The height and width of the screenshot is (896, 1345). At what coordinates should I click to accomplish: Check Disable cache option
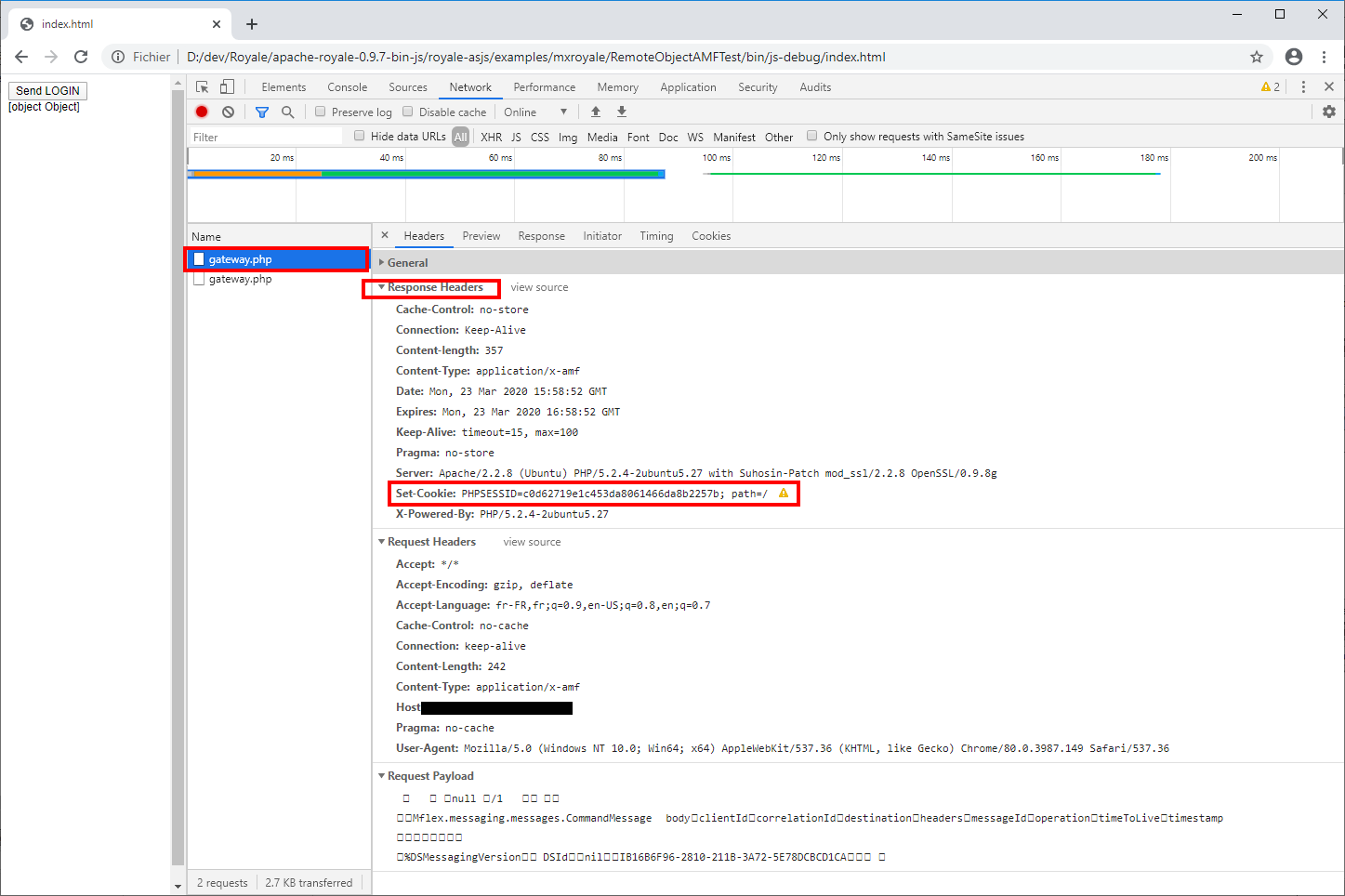pos(407,112)
